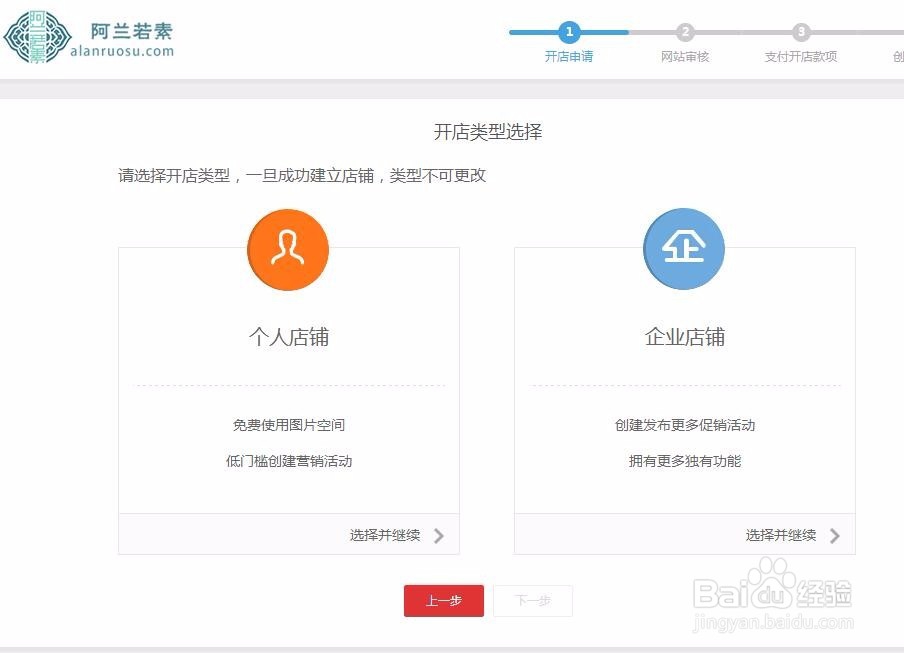This screenshot has width=904, height=653.
Task: Click the numbered circle for step 3
Action: 801,31
